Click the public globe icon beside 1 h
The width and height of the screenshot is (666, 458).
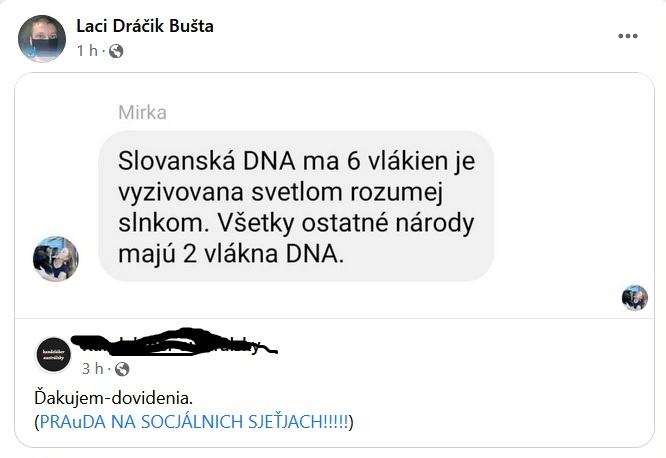click(116, 51)
